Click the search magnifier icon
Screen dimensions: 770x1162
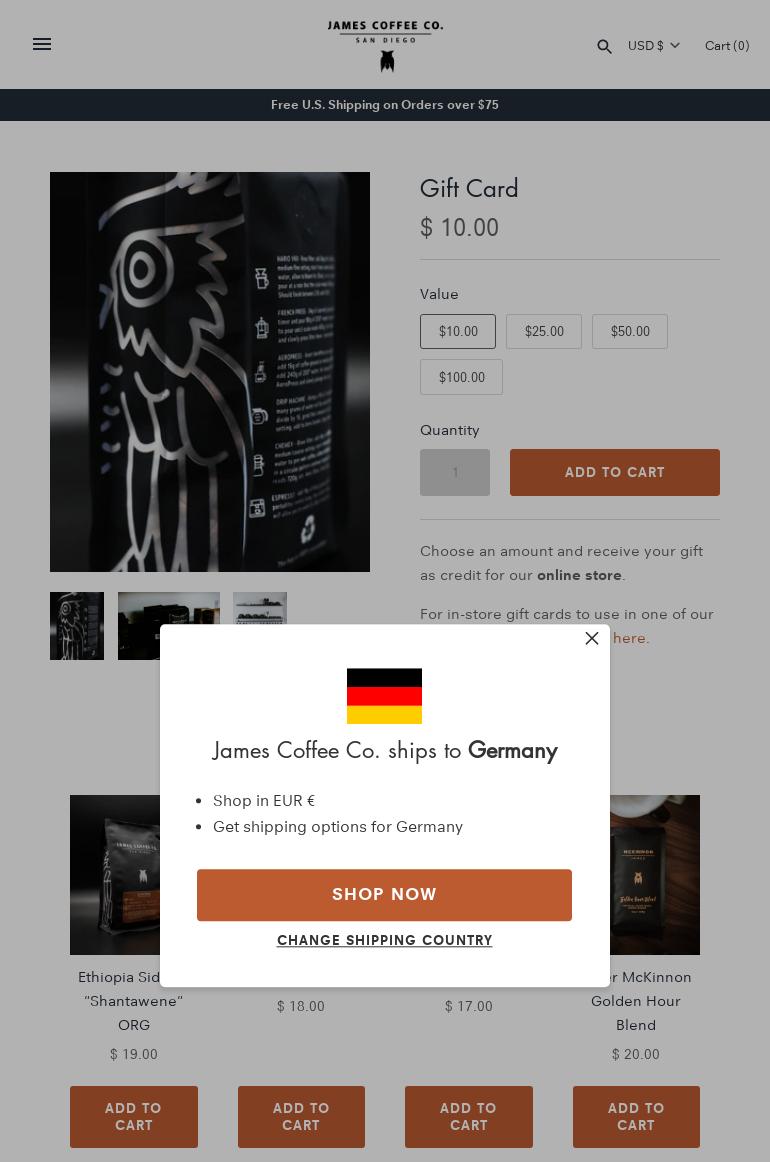[x=604, y=47]
